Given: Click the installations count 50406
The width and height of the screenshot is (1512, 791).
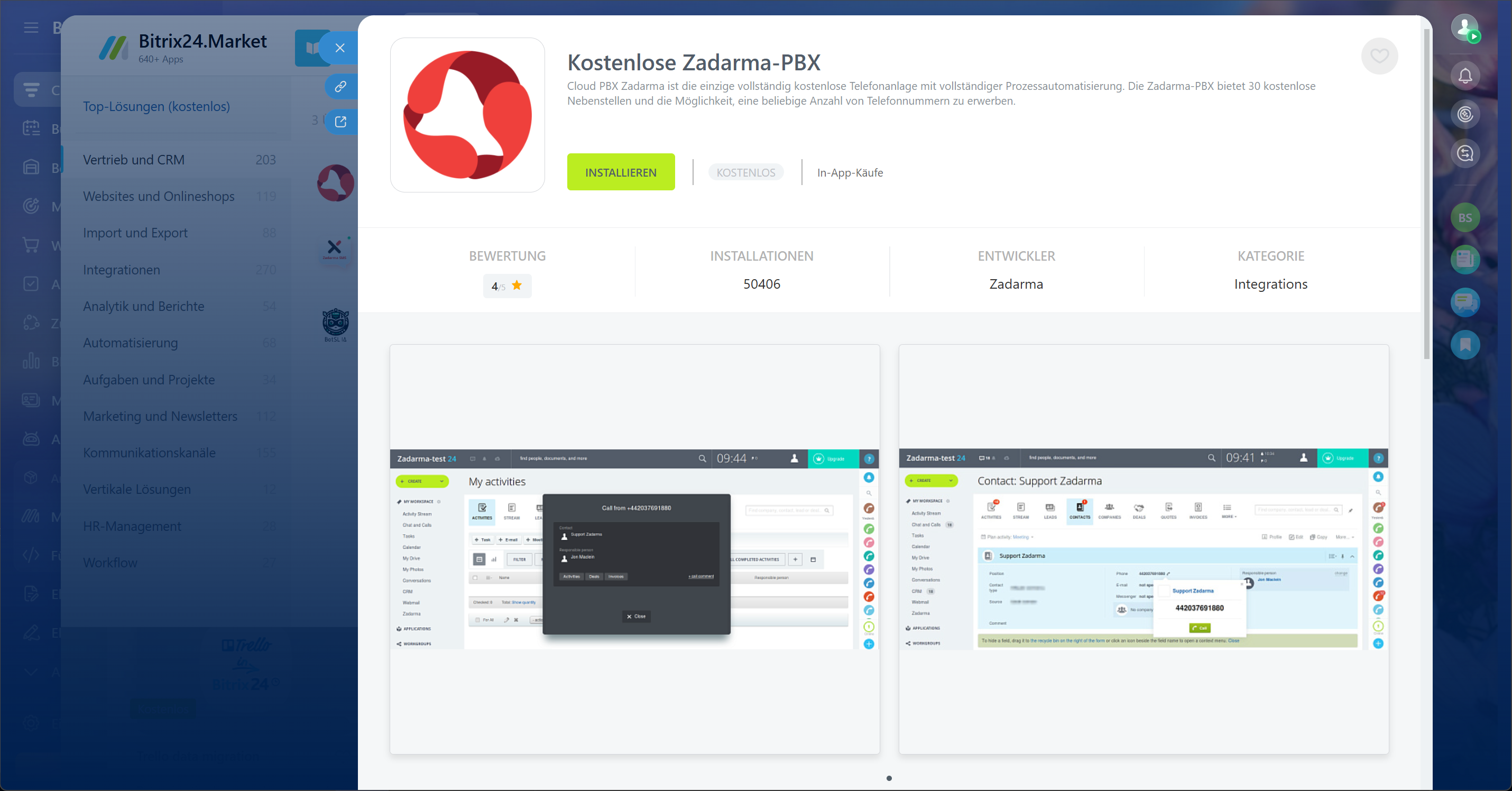Looking at the screenshot, I should coord(761,283).
